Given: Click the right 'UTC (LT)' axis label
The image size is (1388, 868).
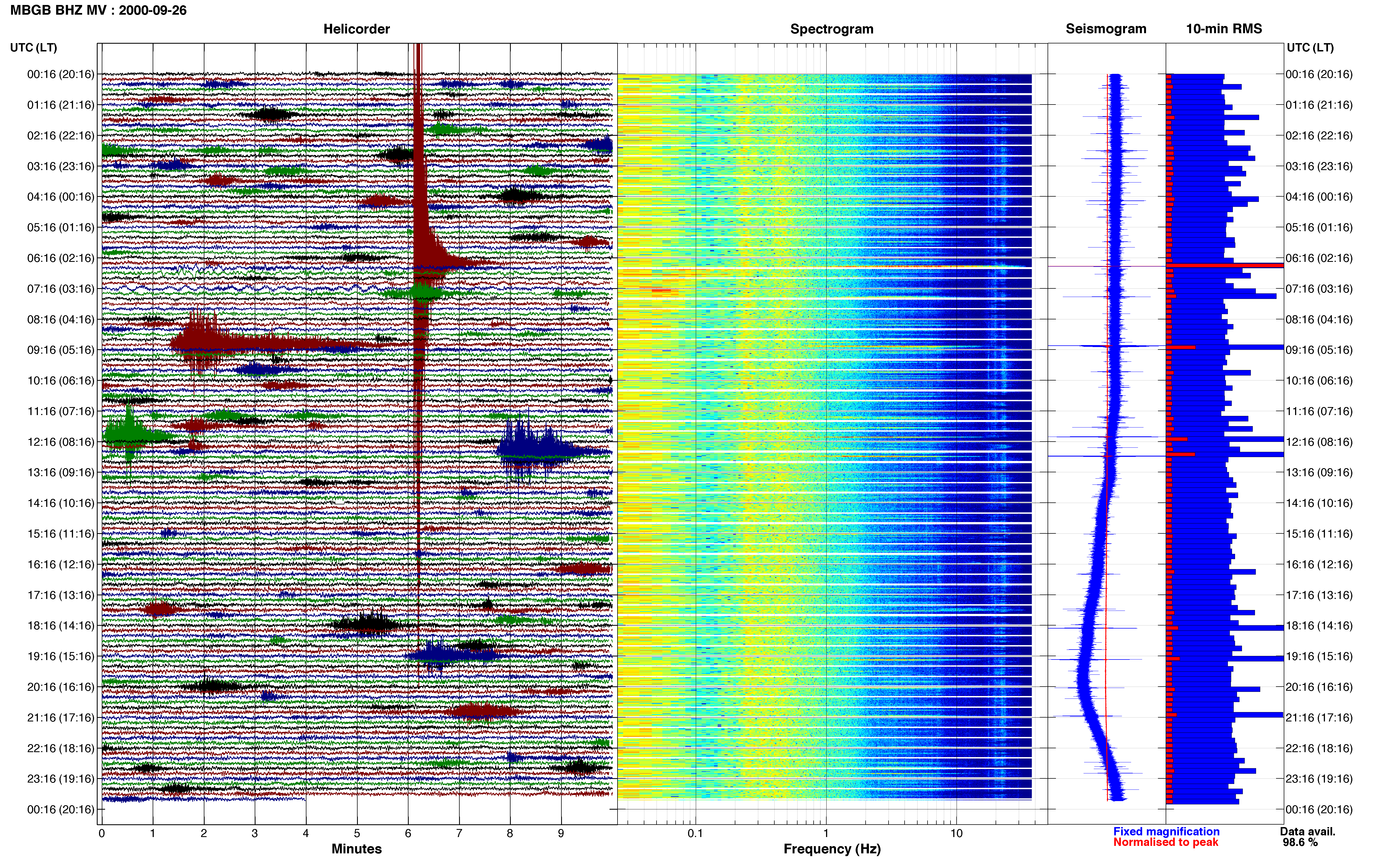Looking at the screenshot, I should tap(1310, 48).
